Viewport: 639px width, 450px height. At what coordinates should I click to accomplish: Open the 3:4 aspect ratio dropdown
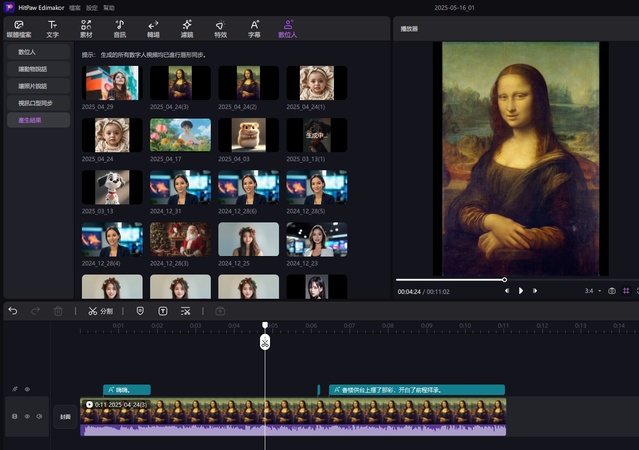[x=593, y=291]
